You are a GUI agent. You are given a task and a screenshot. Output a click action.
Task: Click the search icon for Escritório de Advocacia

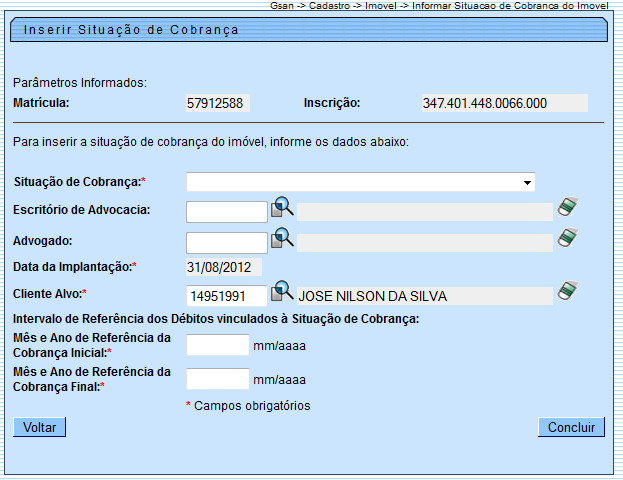click(x=282, y=208)
